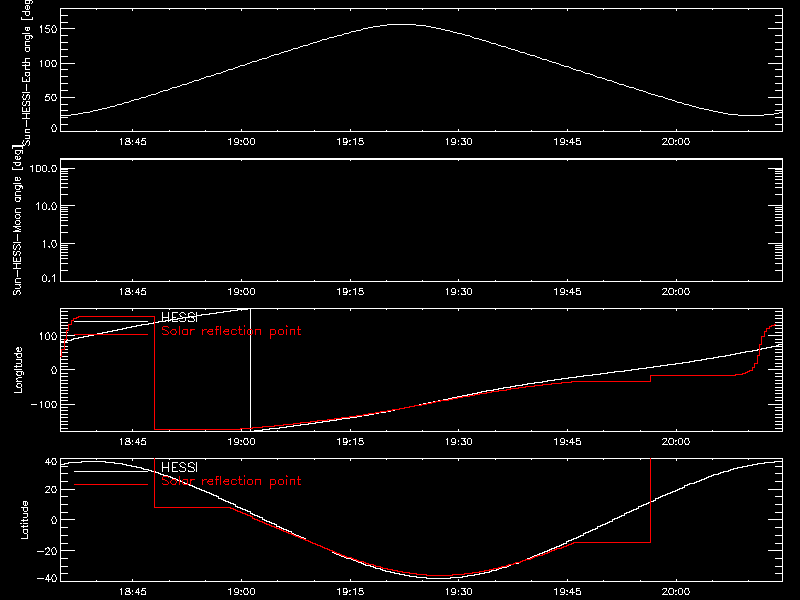Select the 100.0 tick in Moon angle plot
800x600 pixels.
pyautogui.click(x=43, y=169)
